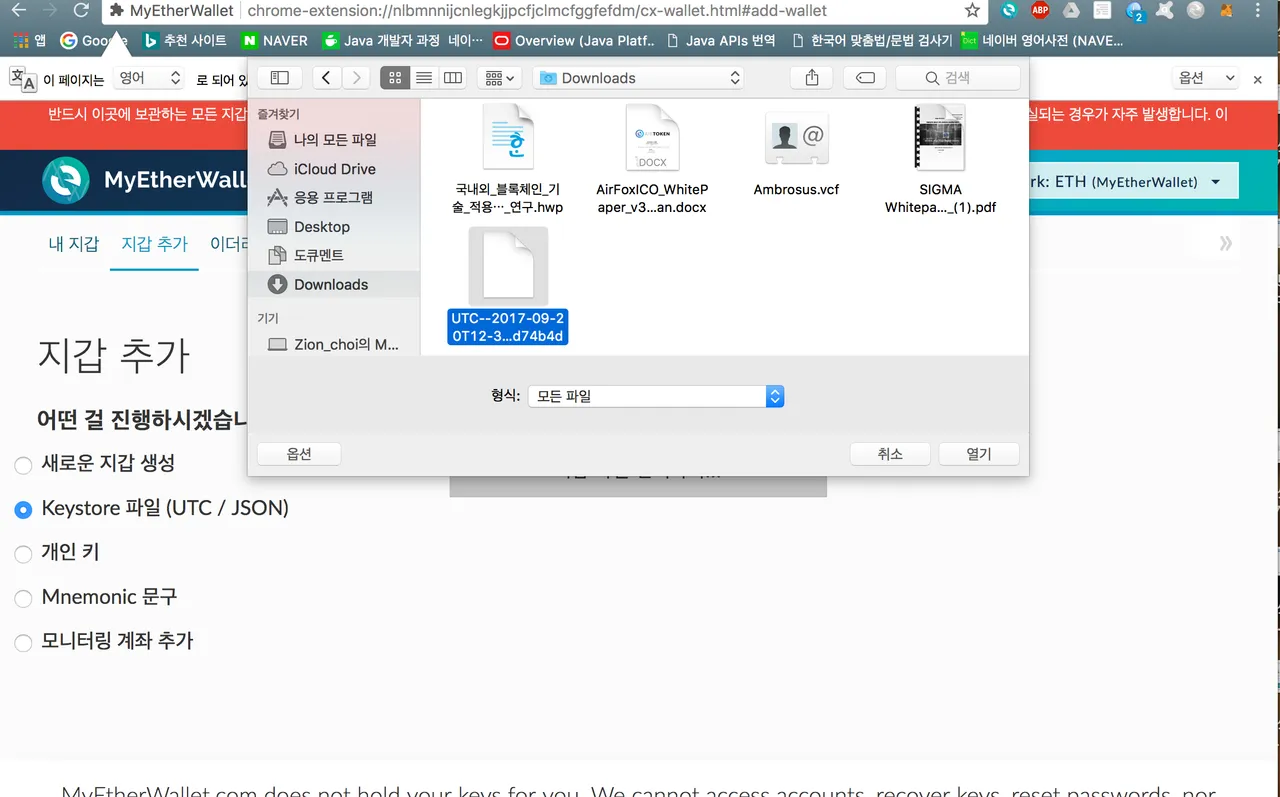Viewport: 1280px width, 797px height.
Task: Open the 한국어 맞춤법/문법 검사기 bookmark
Action: [x=871, y=41]
